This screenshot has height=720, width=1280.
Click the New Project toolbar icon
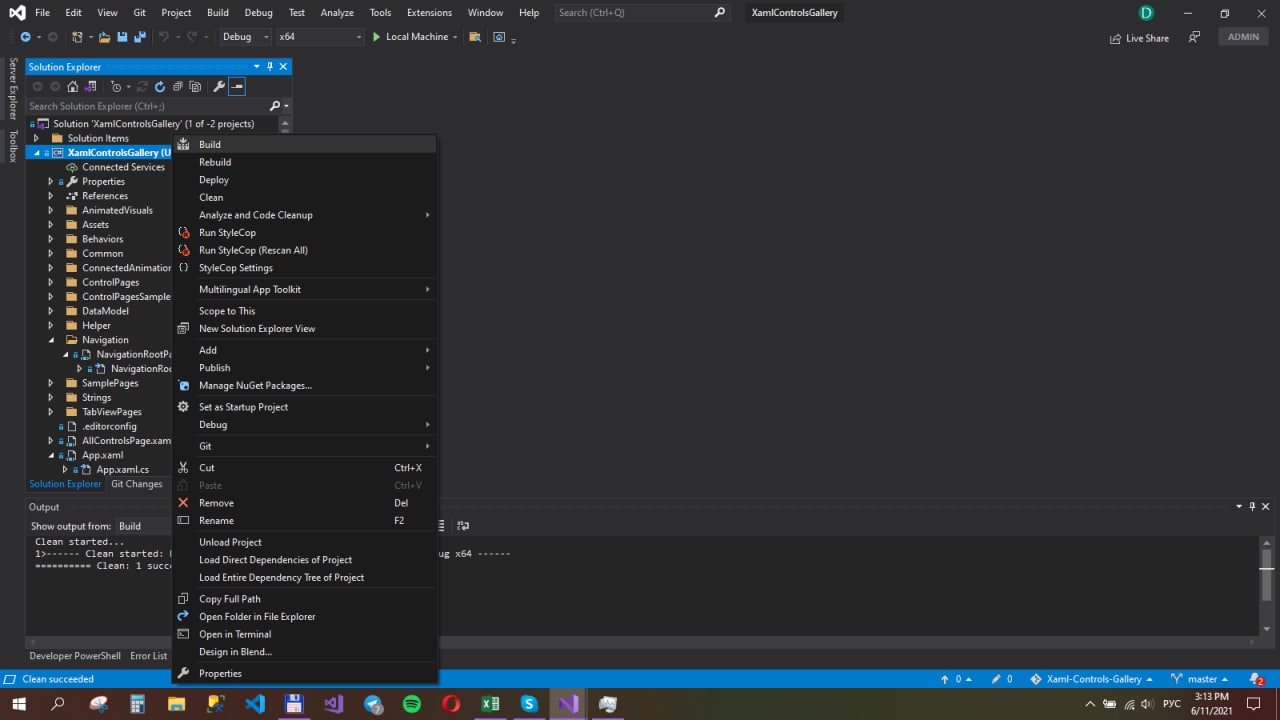pos(77,37)
